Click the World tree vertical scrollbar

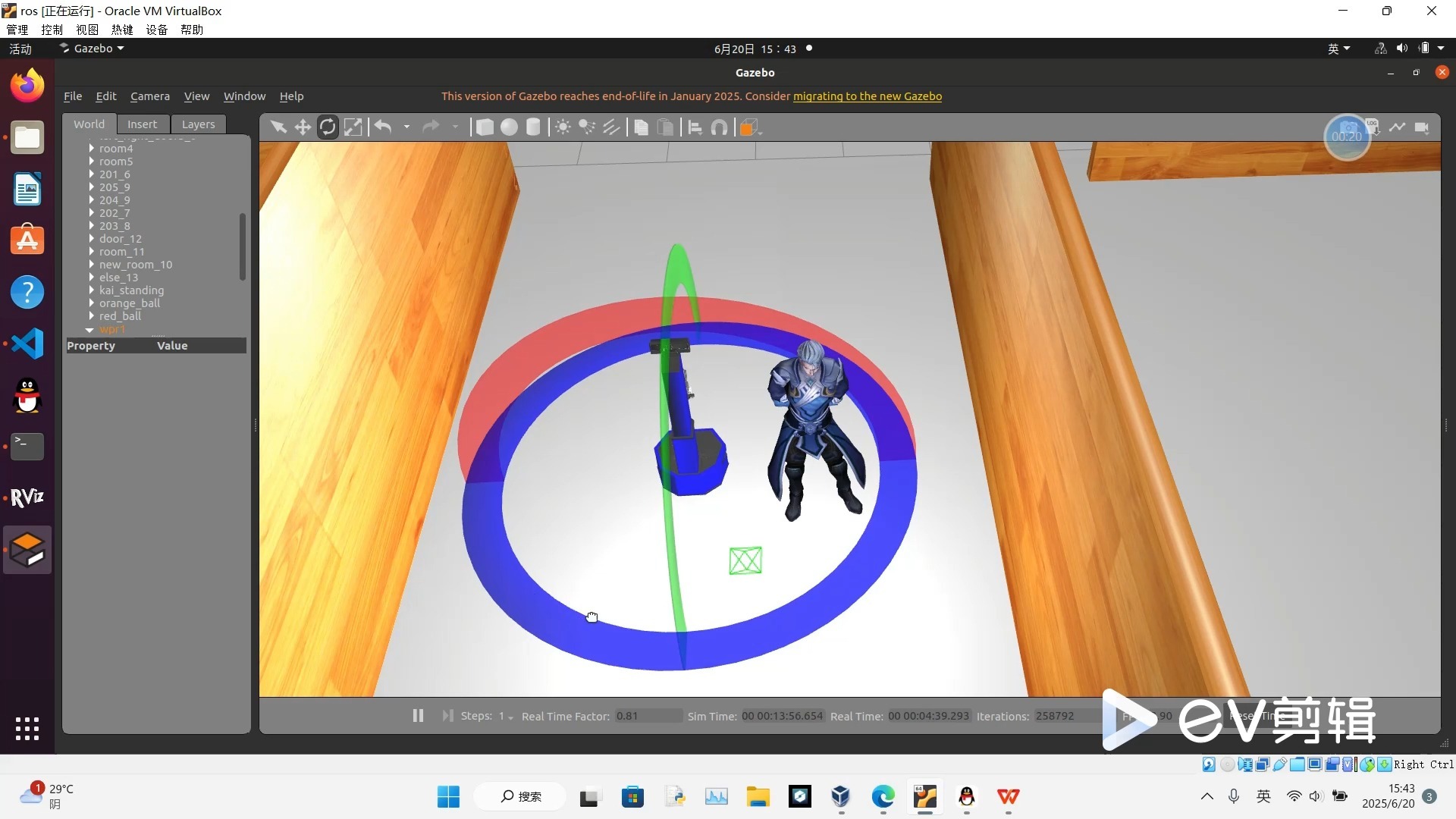point(243,246)
